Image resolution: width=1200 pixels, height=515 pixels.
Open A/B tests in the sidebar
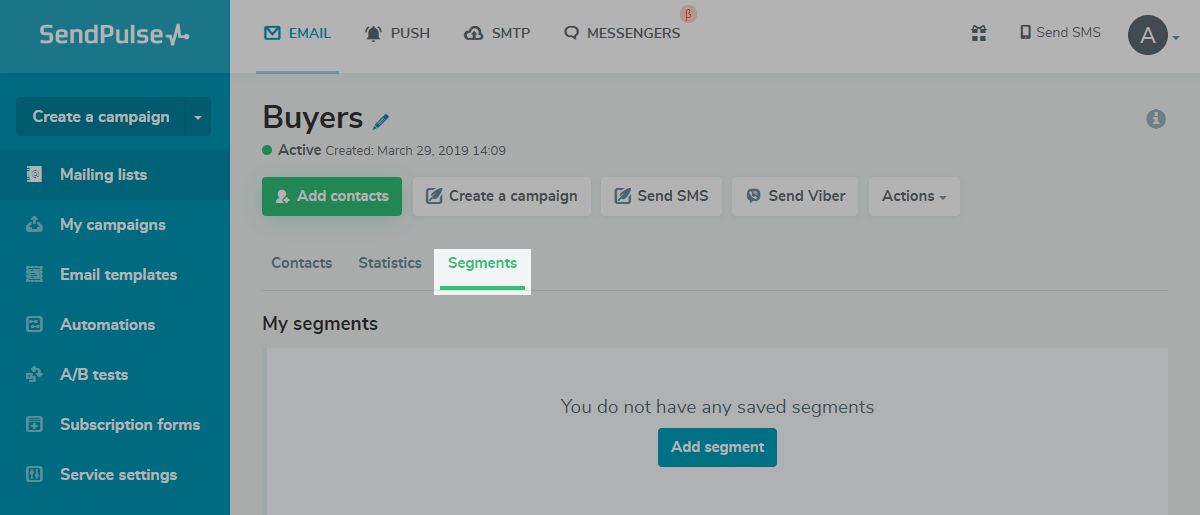click(94, 374)
